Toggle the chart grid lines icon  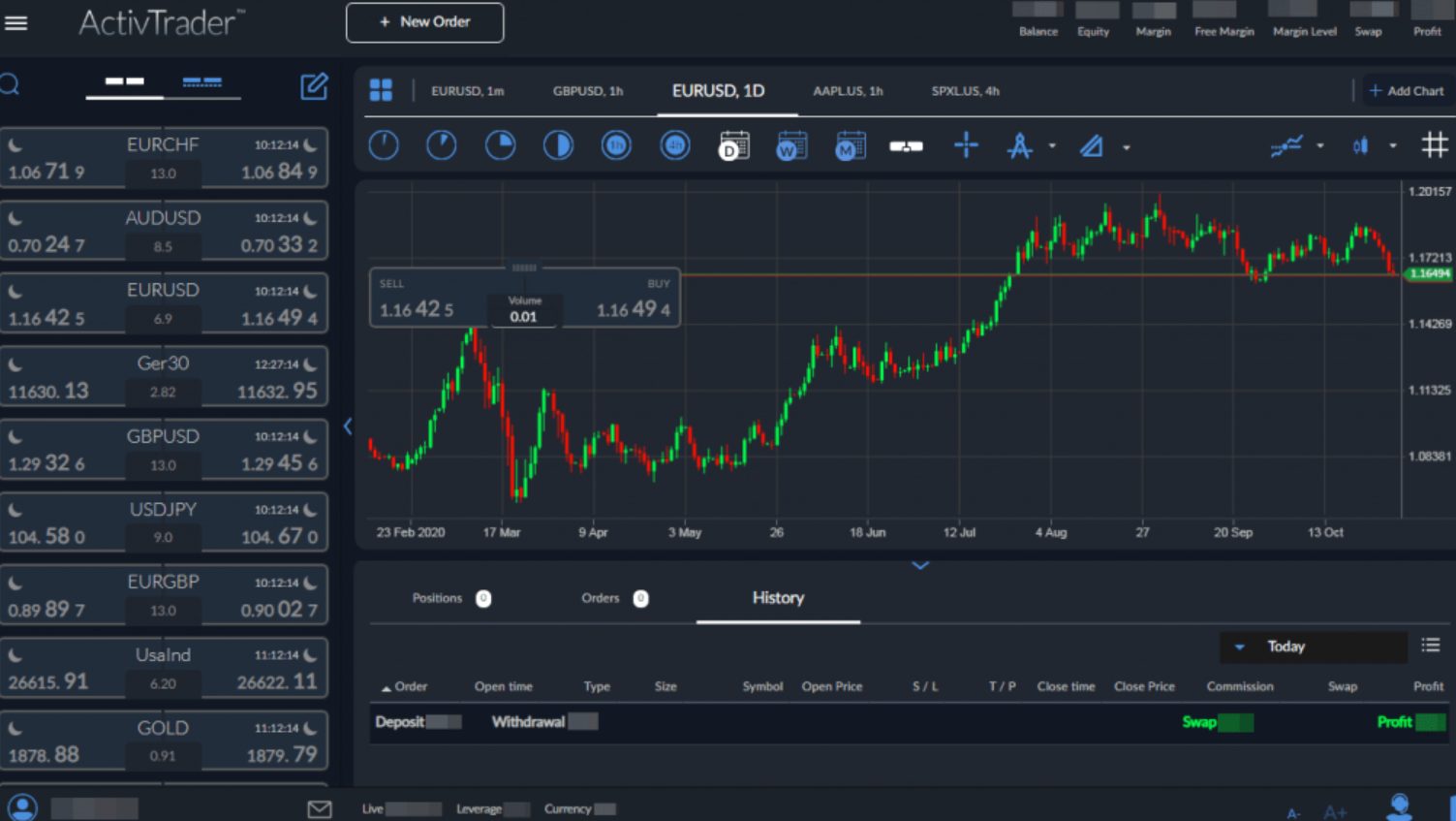[x=1434, y=146]
